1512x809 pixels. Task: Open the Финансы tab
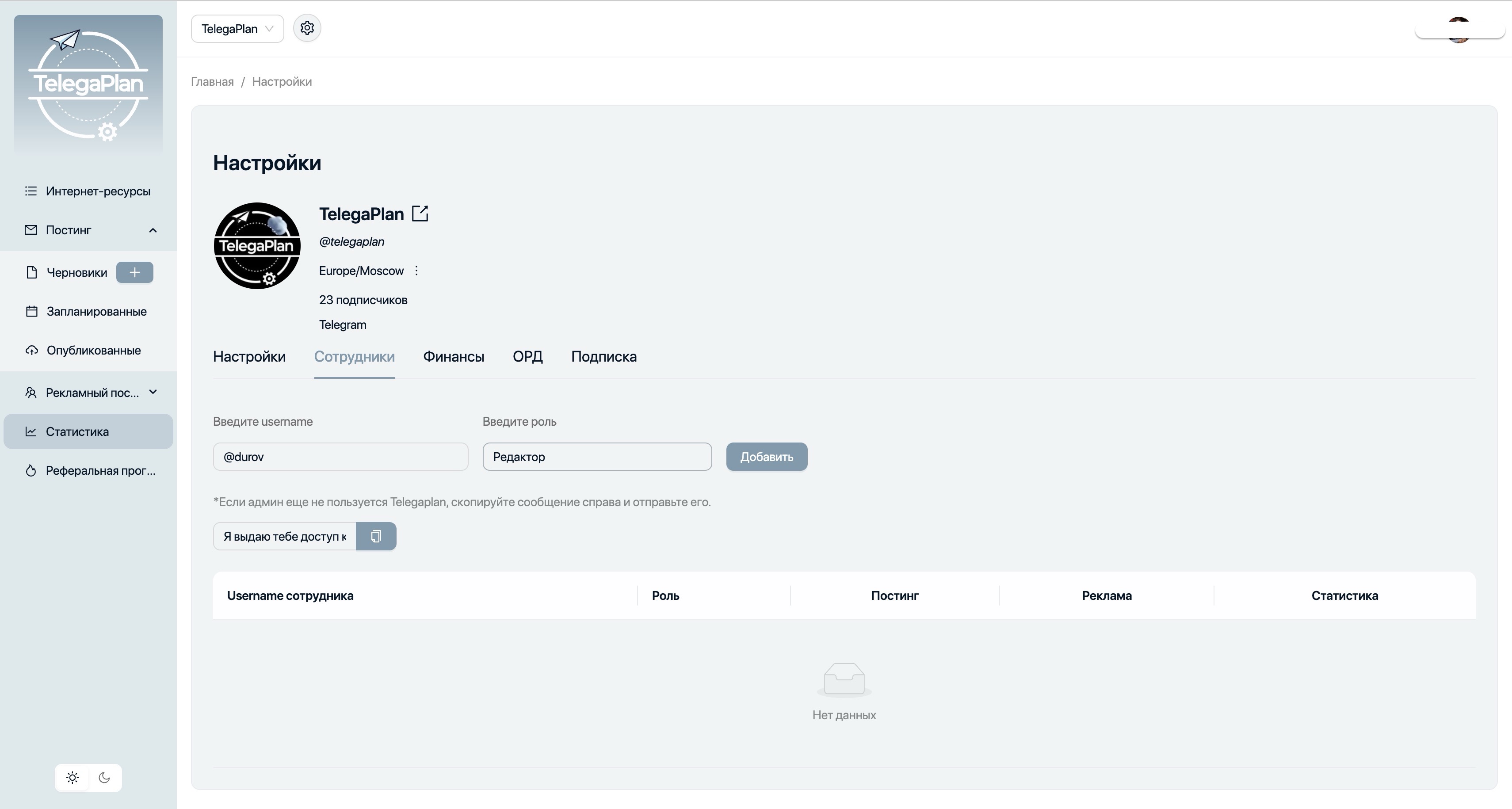(x=454, y=356)
